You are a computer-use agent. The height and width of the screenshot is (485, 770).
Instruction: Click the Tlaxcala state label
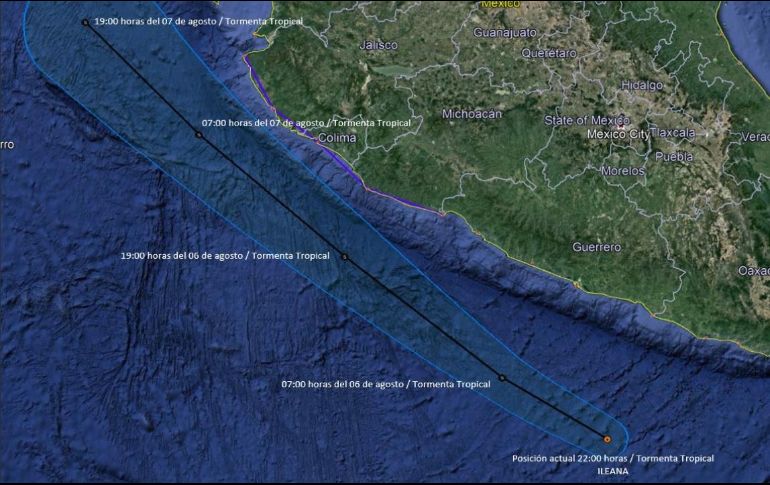click(673, 133)
